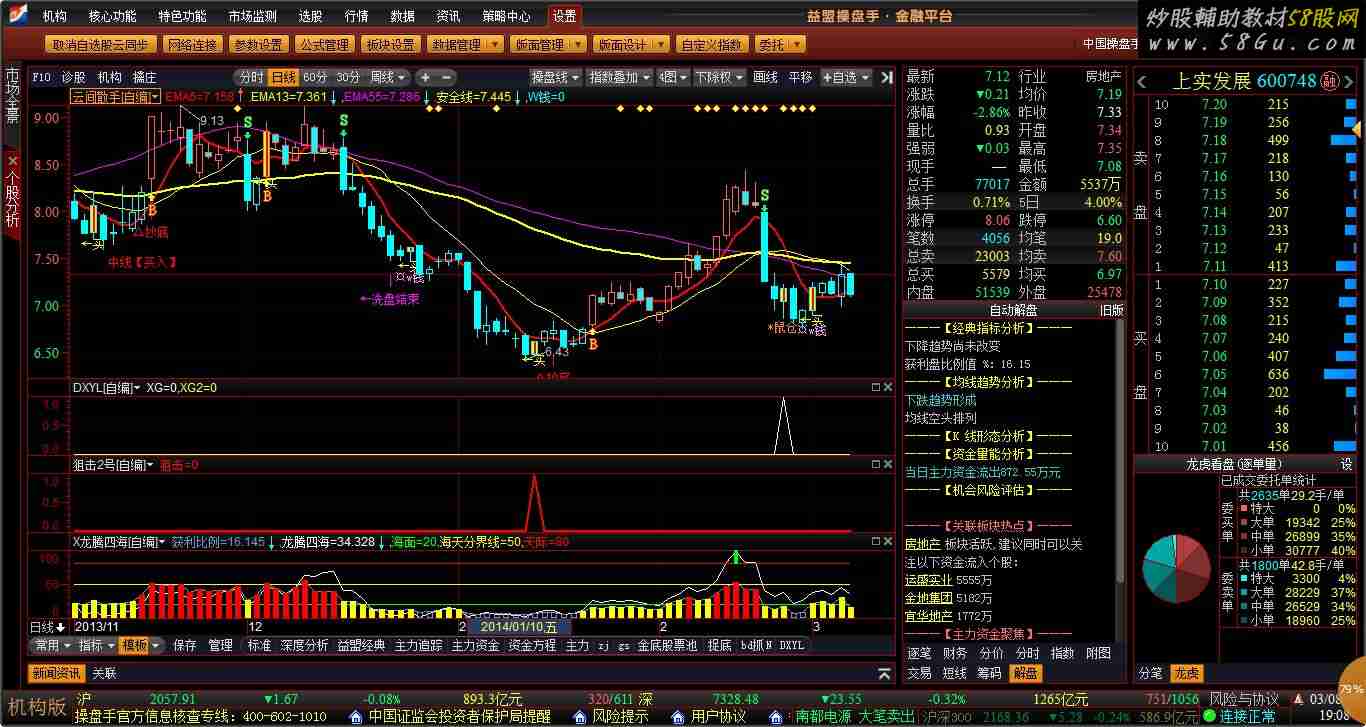Maximize the DXYL indicator pane
This screenshot has height=727, width=1366.
click(x=875, y=387)
